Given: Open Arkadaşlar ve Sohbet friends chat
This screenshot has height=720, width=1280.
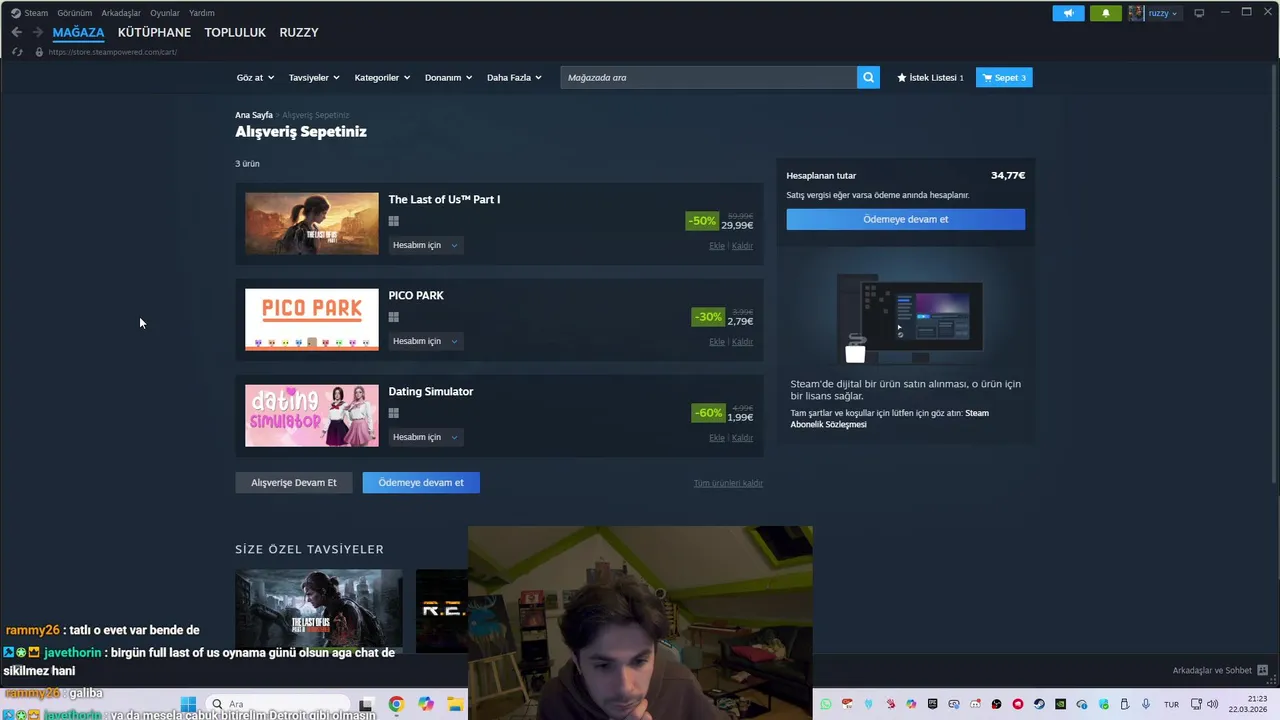Looking at the screenshot, I should pos(1220,670).
